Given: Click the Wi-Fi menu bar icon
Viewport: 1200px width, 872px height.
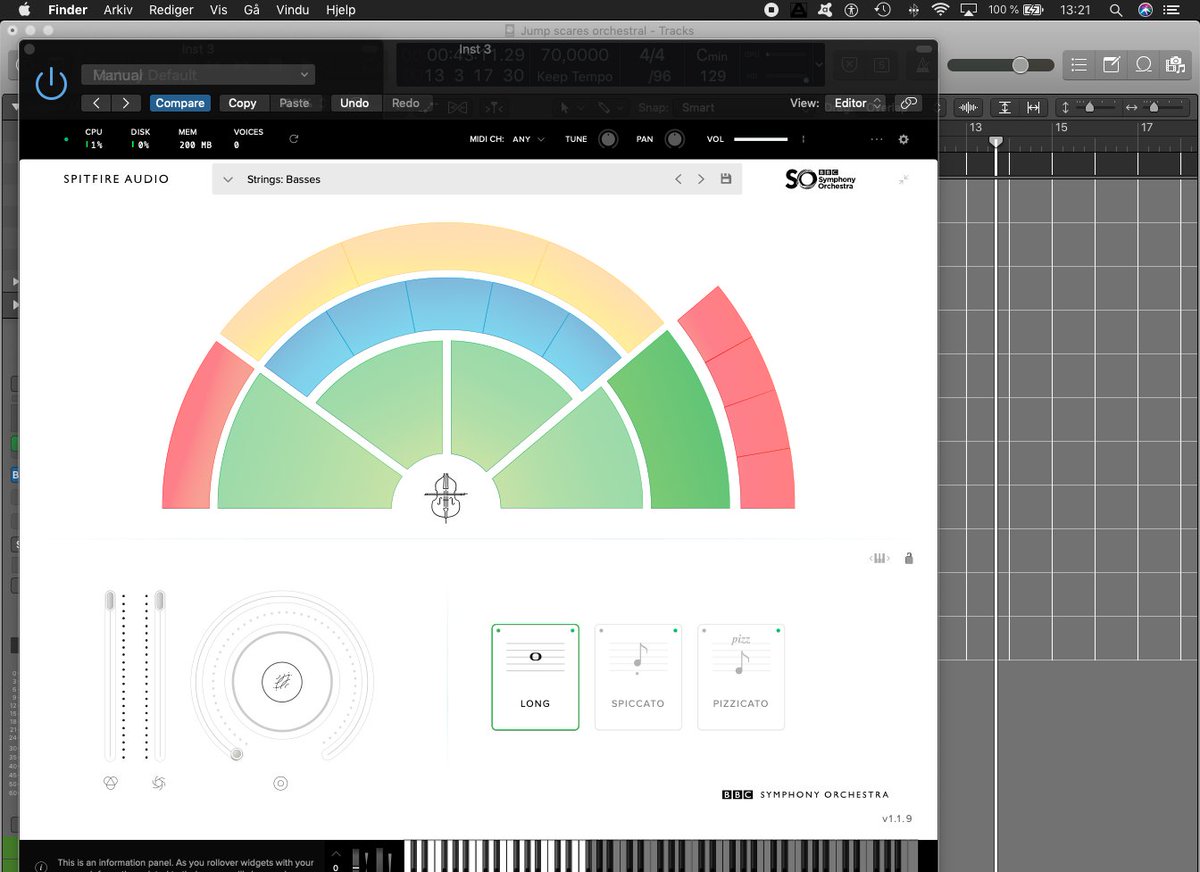Looking at the screenshot, I should tap(940, 10).
